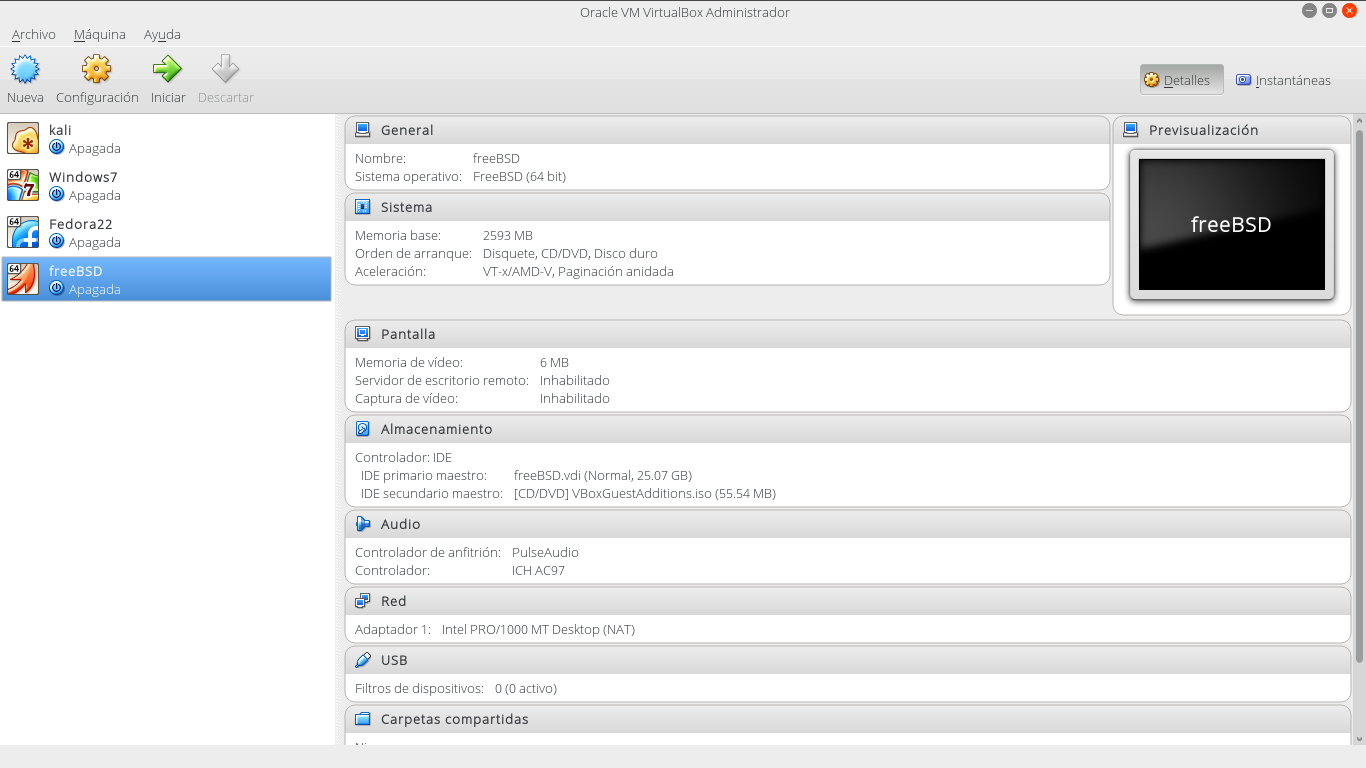The height and width of the screenshot is (768, 1366).
Task: Click the freeBSD VM icon in list
Action: (23, 279)
